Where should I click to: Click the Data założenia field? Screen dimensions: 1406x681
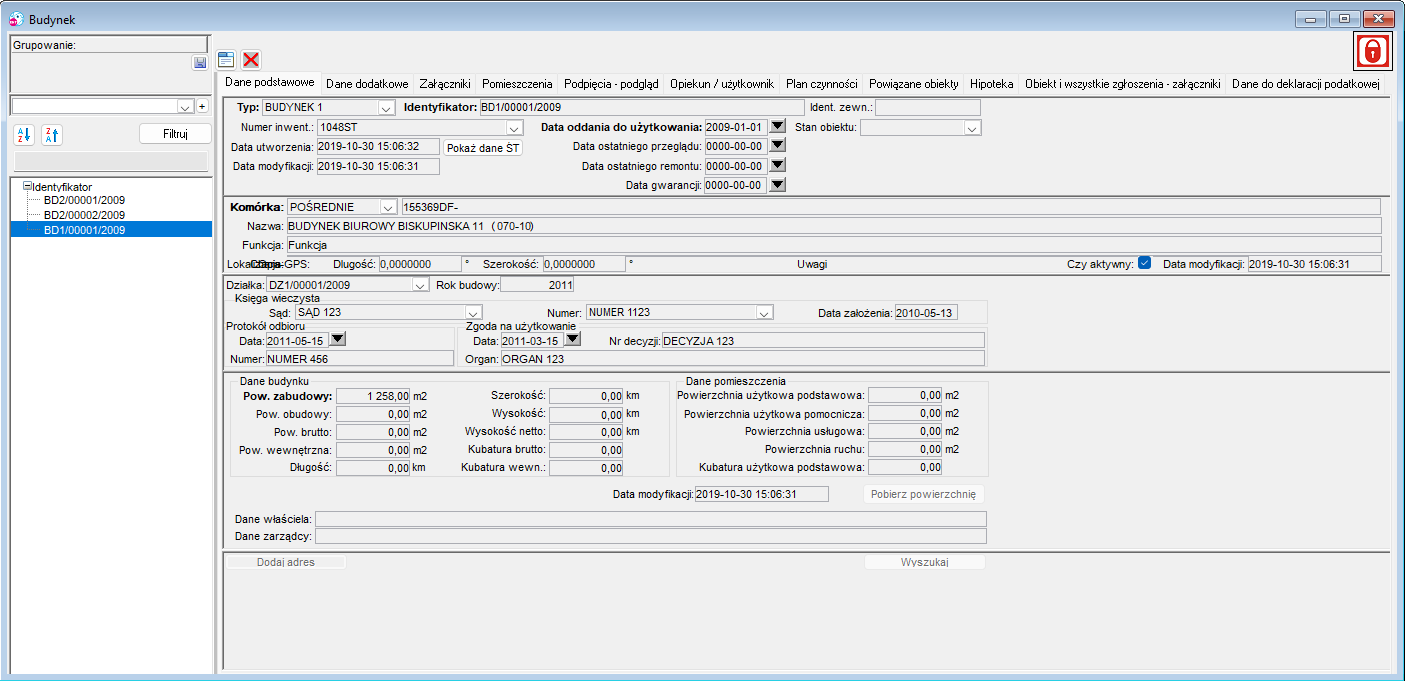click(x=927, y=313)
